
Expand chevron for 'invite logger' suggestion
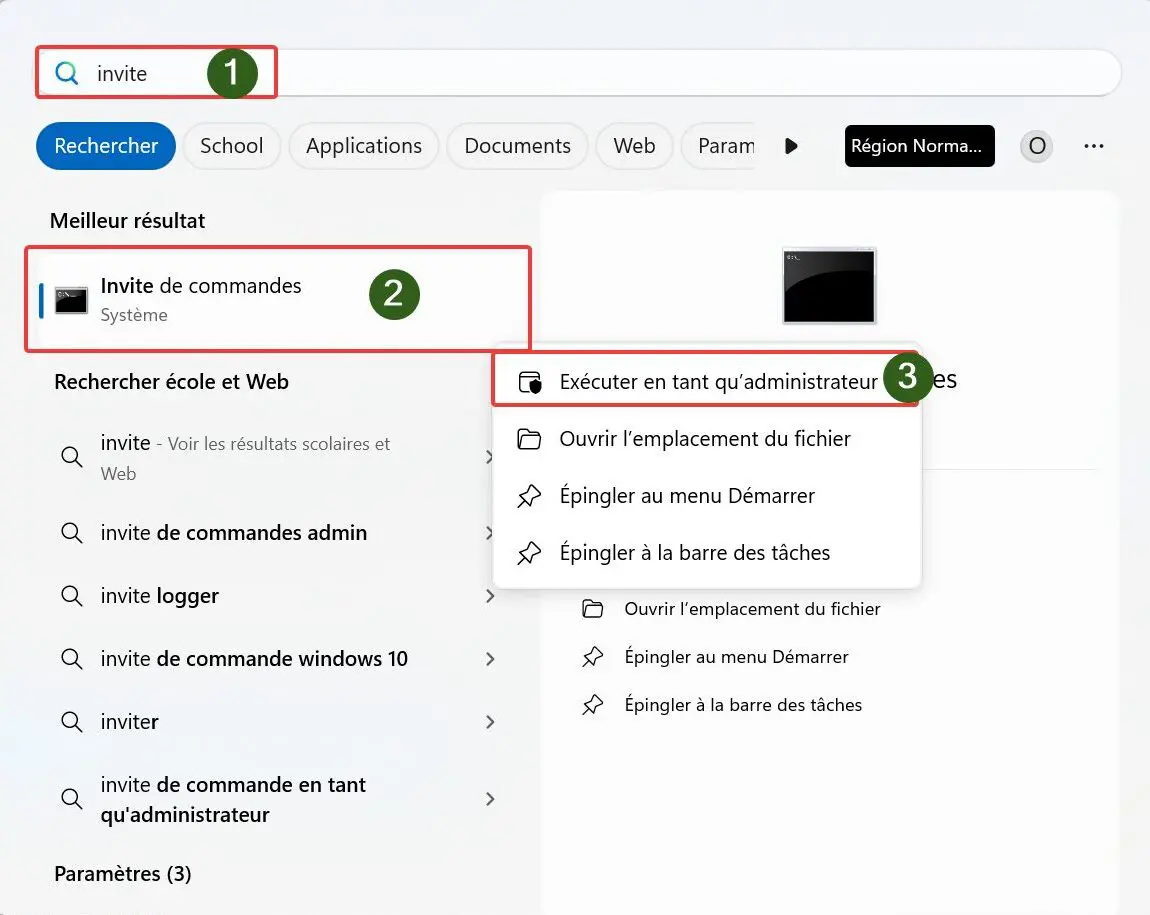coord(490,596)
